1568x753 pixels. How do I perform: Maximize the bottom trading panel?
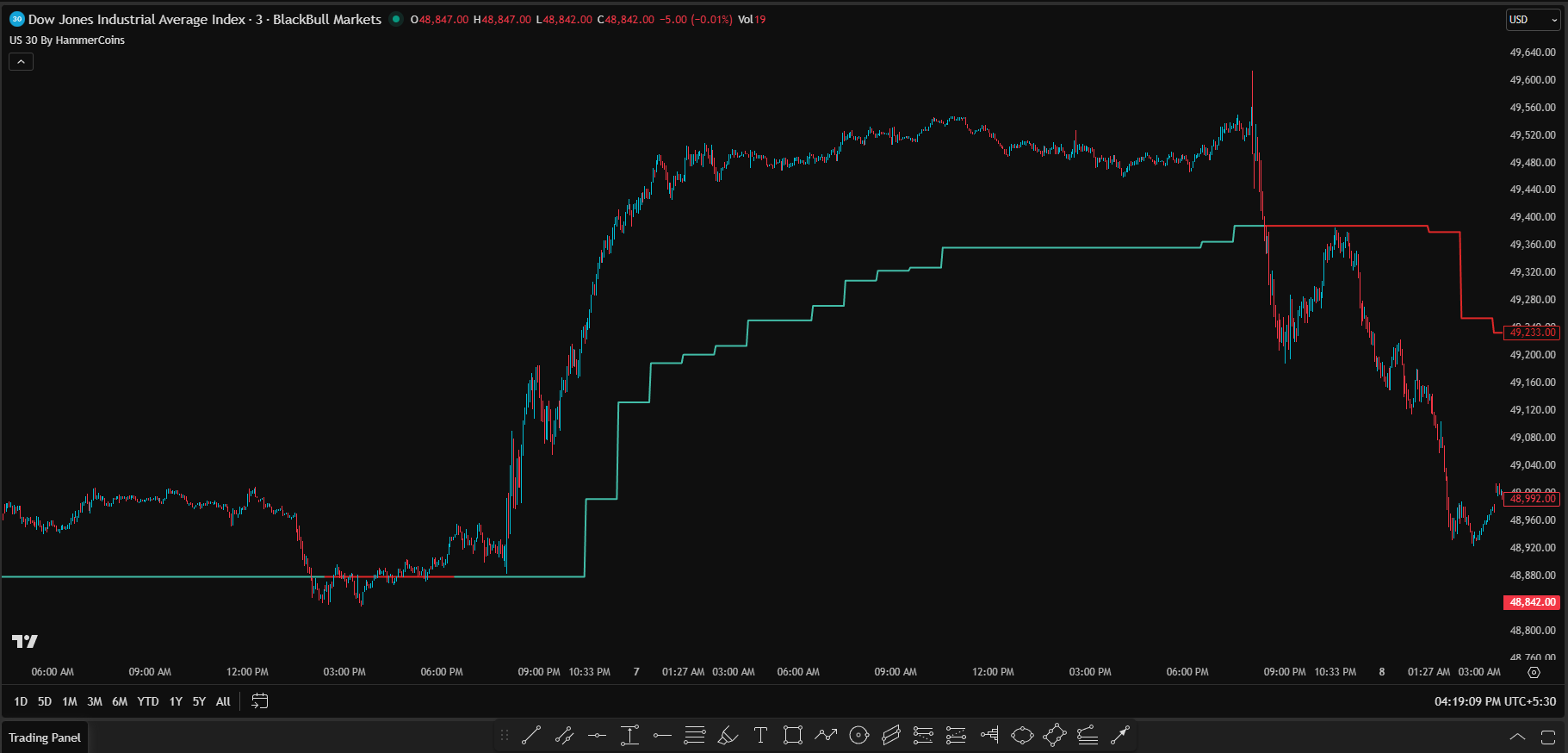[x=1547, y=737]
